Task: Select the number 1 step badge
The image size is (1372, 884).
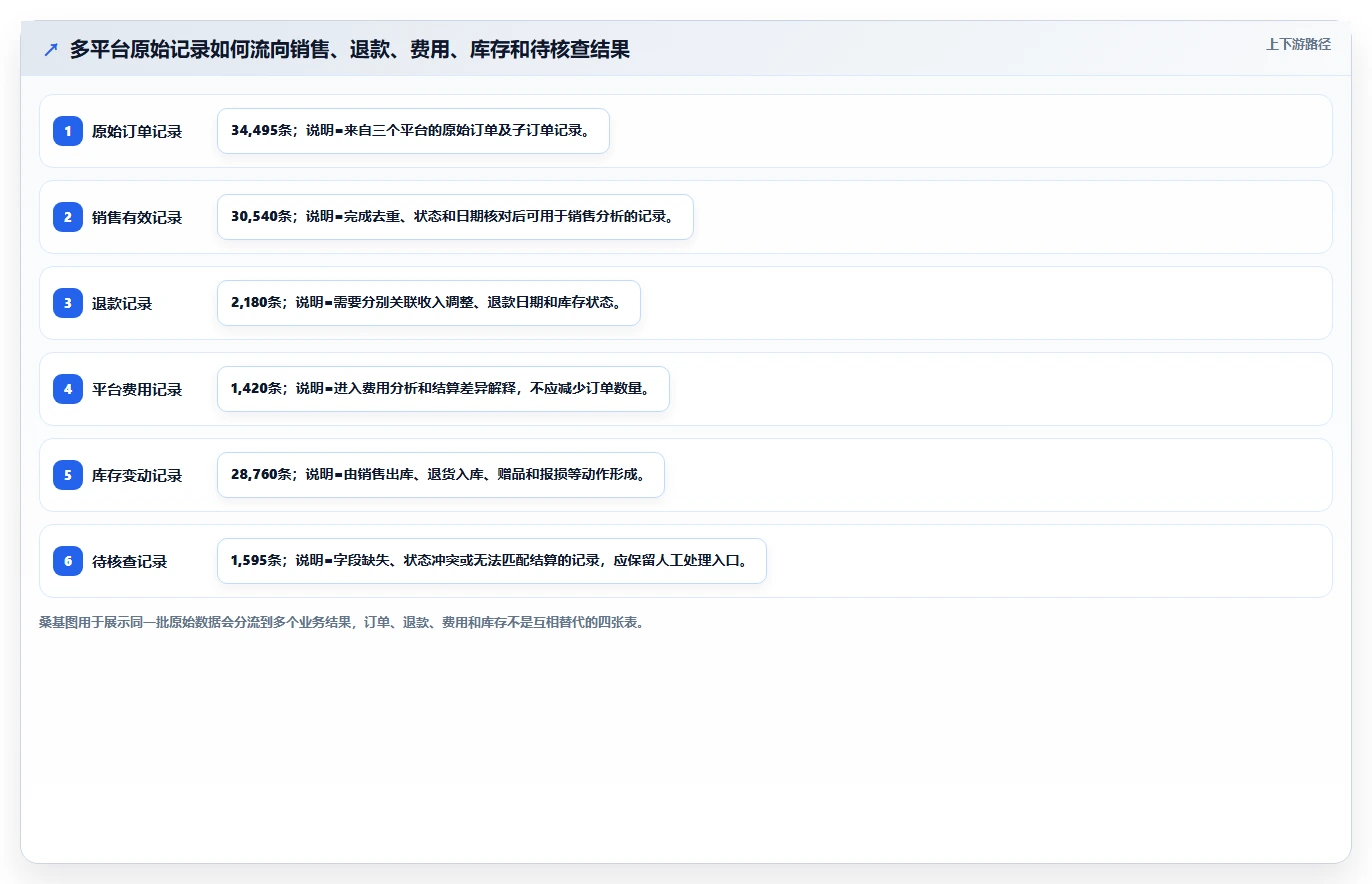Action: (x=68, y=131)
